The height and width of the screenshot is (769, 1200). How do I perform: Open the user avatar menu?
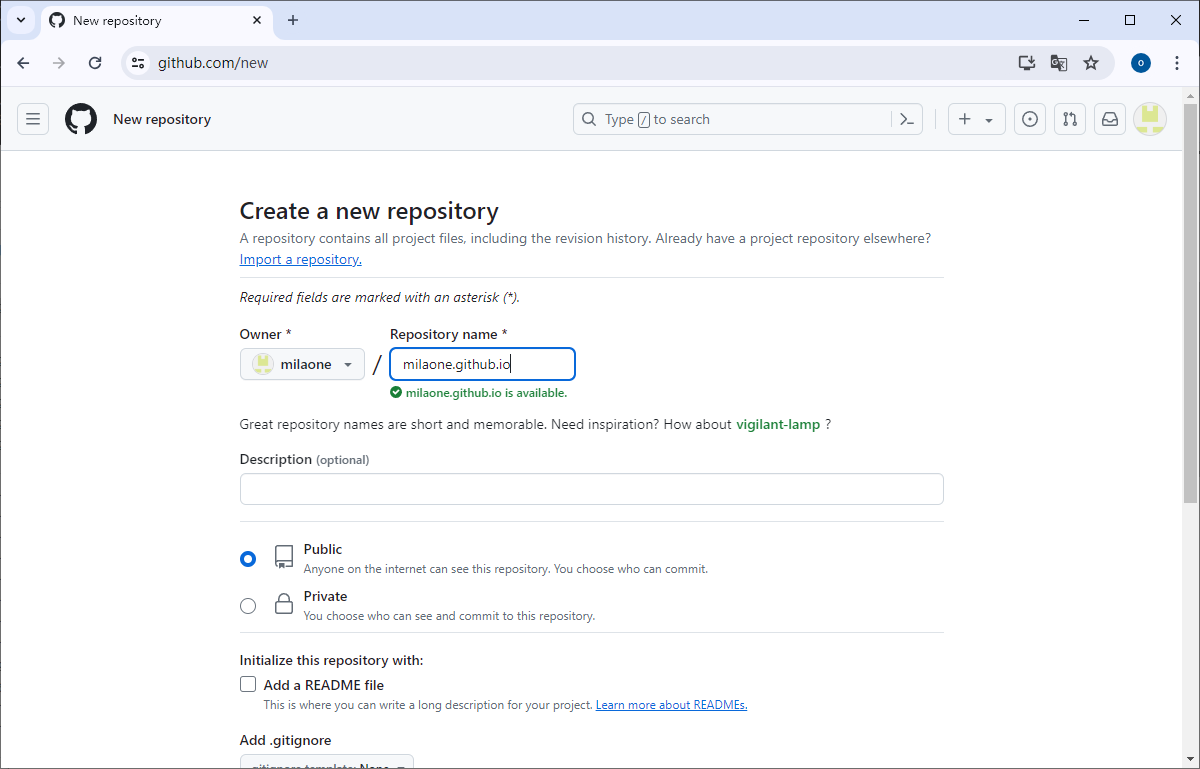(x=1150, y=119)
